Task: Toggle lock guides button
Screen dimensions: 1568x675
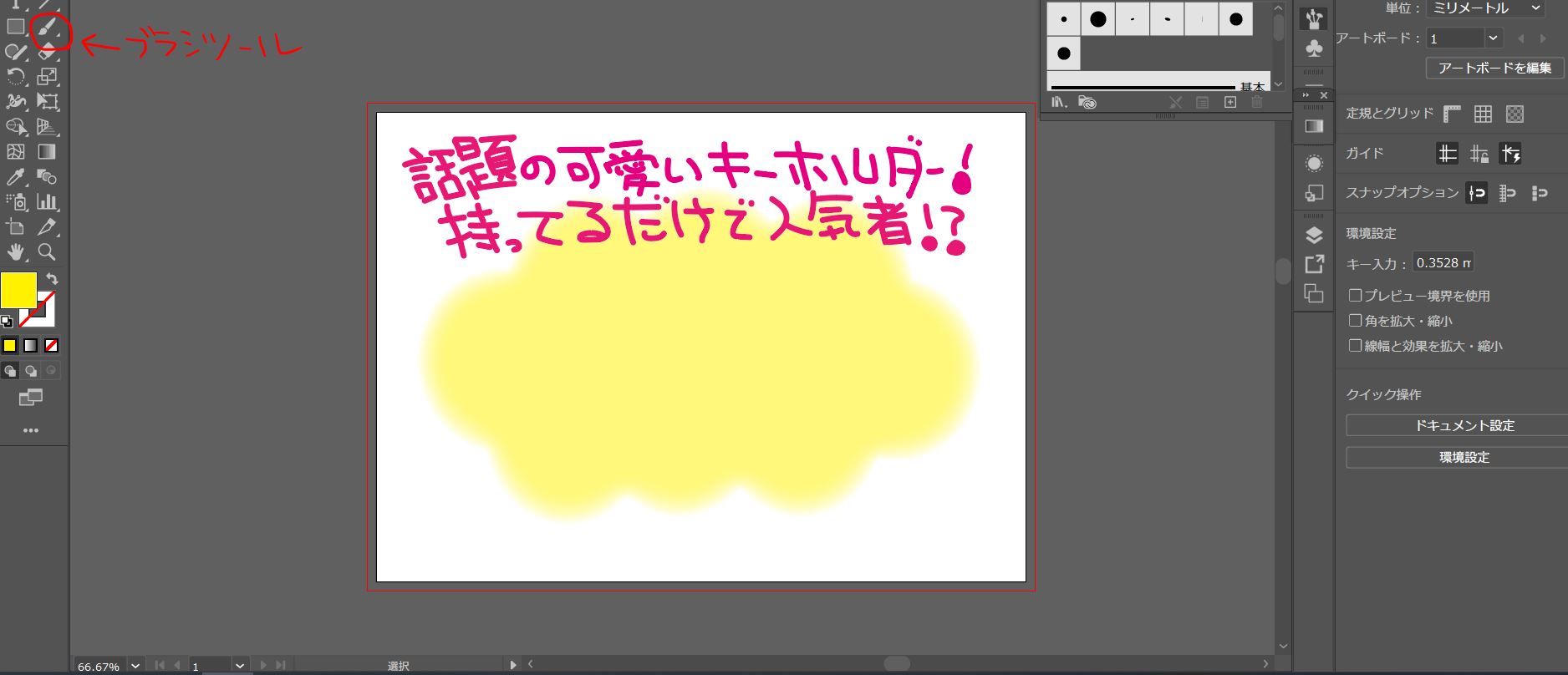Action: click(1479, 154)
